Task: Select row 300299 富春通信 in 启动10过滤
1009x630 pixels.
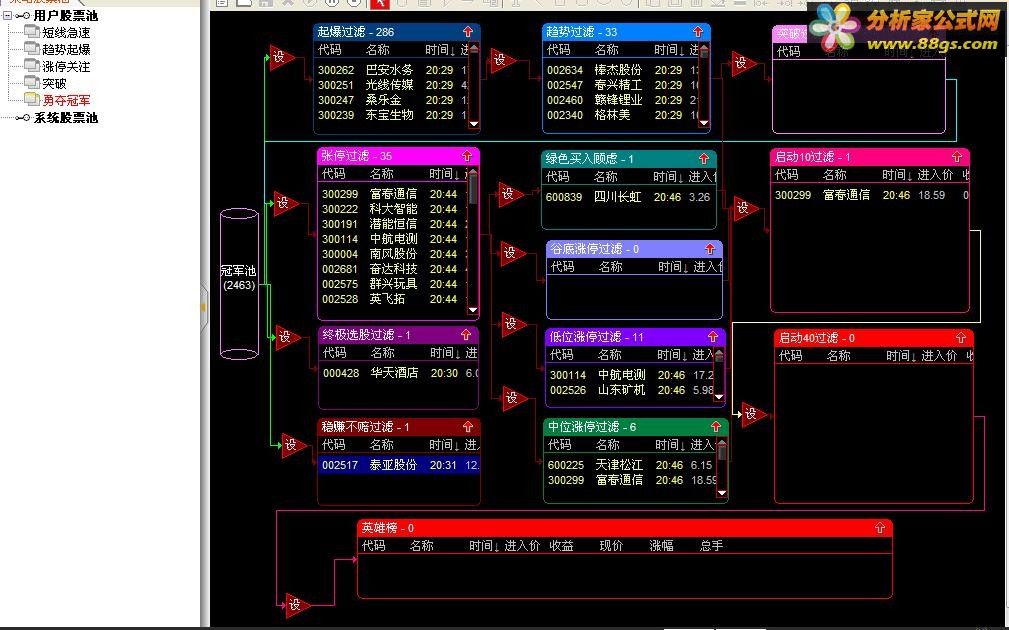Action: pyautogui.click(x=870, y=195)
